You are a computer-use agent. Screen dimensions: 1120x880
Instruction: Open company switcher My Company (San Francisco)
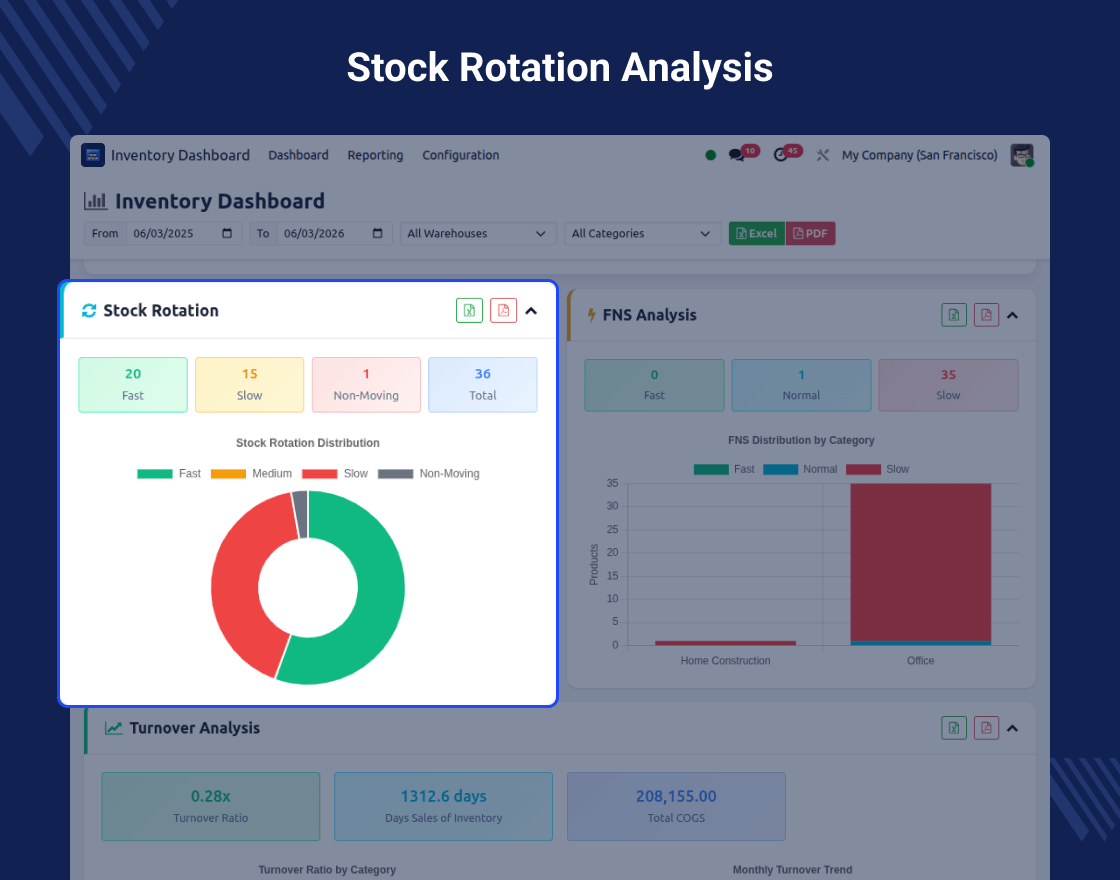pyautogui.click(x=919, y=155)
